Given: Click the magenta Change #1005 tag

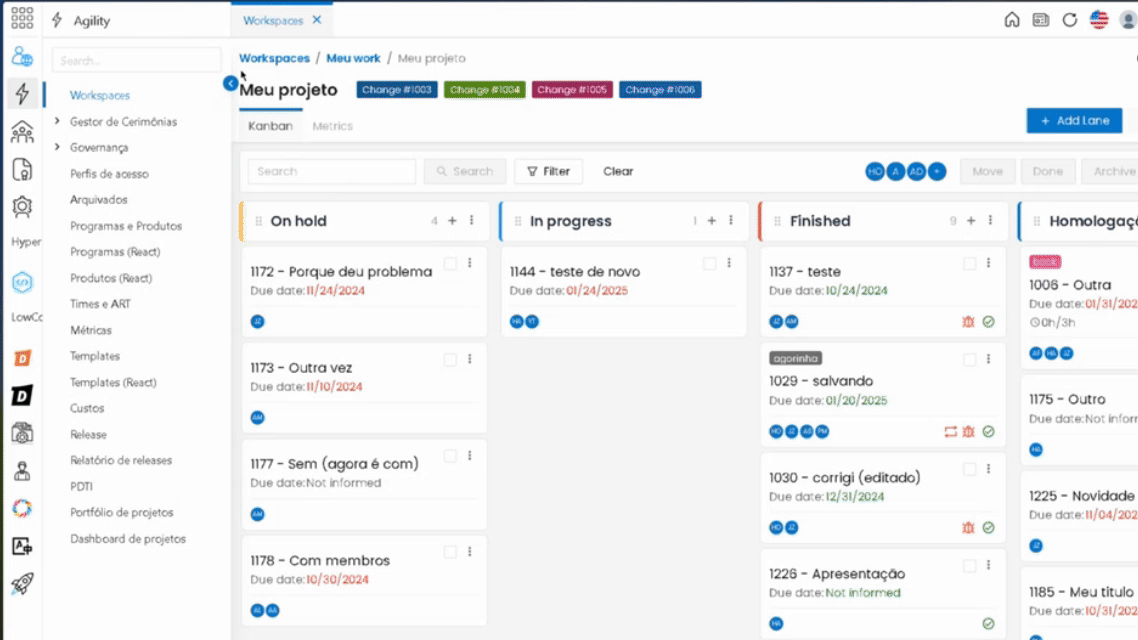Looking at the screenshot, I should pyautogui.click(x=572, y=90).
